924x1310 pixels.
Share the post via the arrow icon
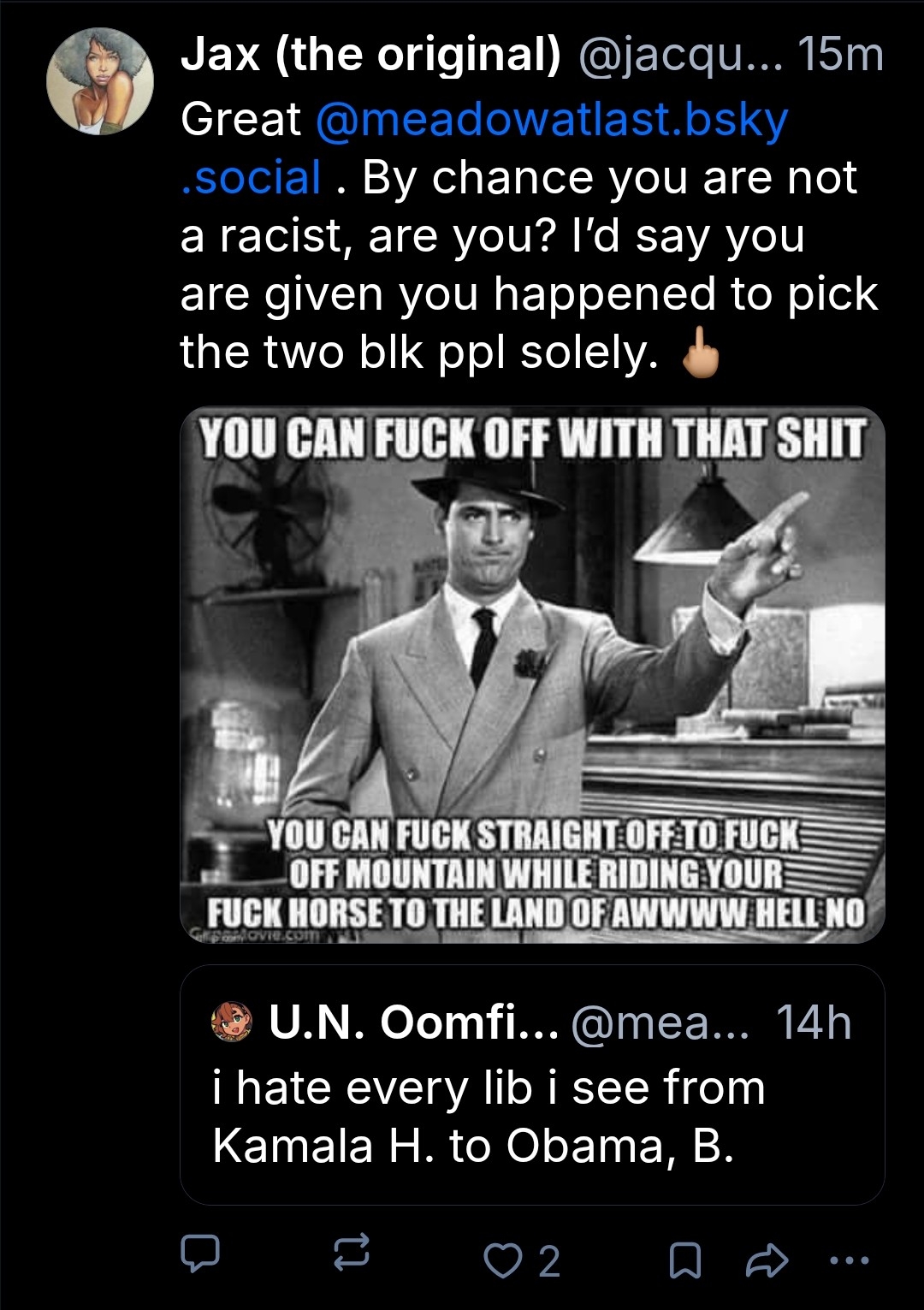click(x=767, y=1260)
